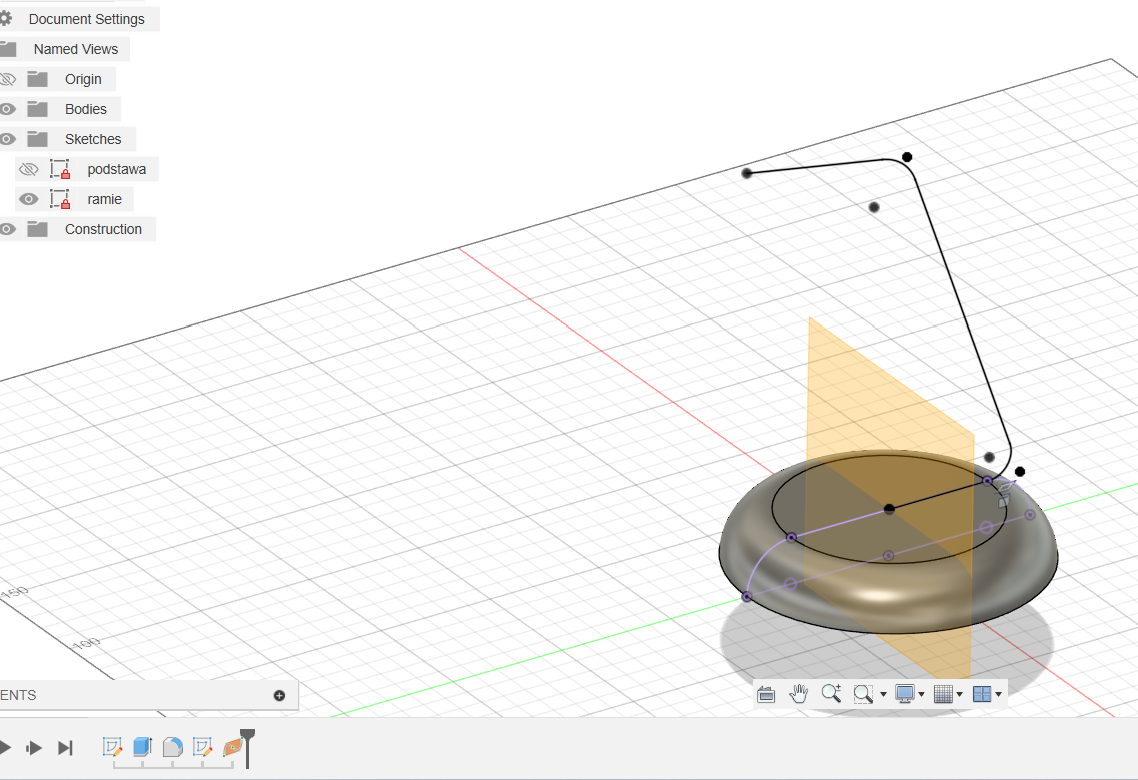Activate the Pan hand tool

798,694
